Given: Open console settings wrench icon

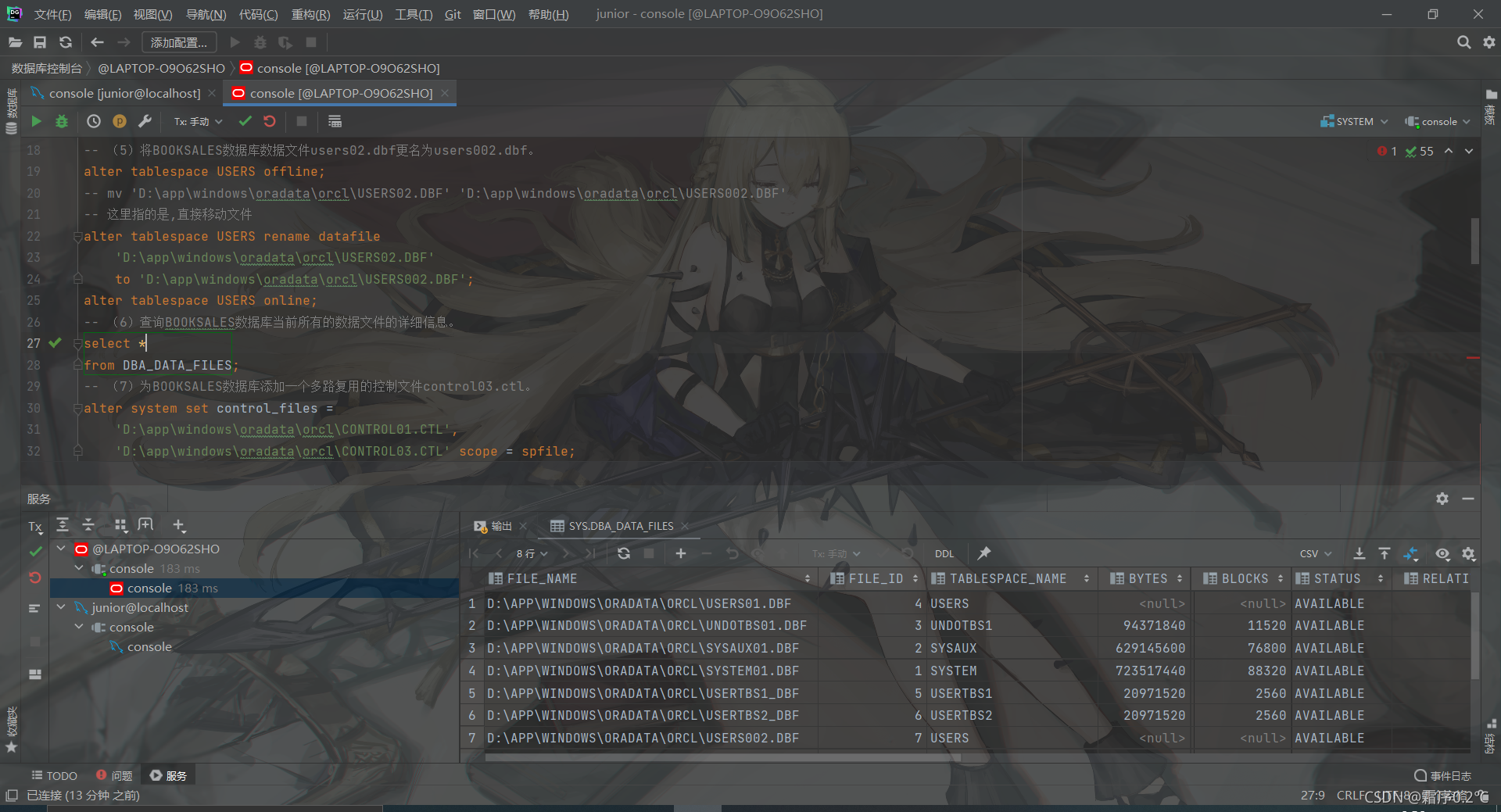Looking at the screenshot, I should 145,121.
